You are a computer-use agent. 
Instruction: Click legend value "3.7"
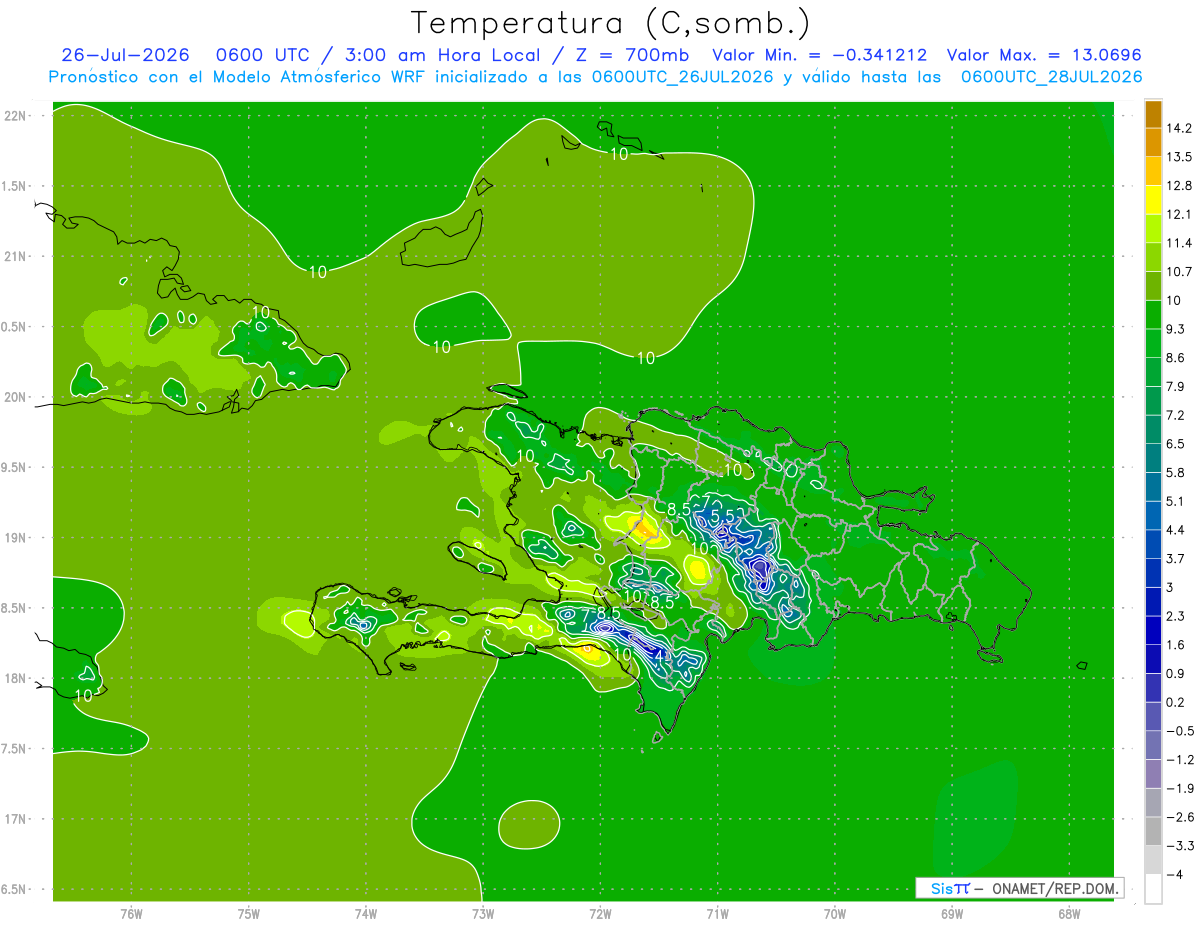1175,558
